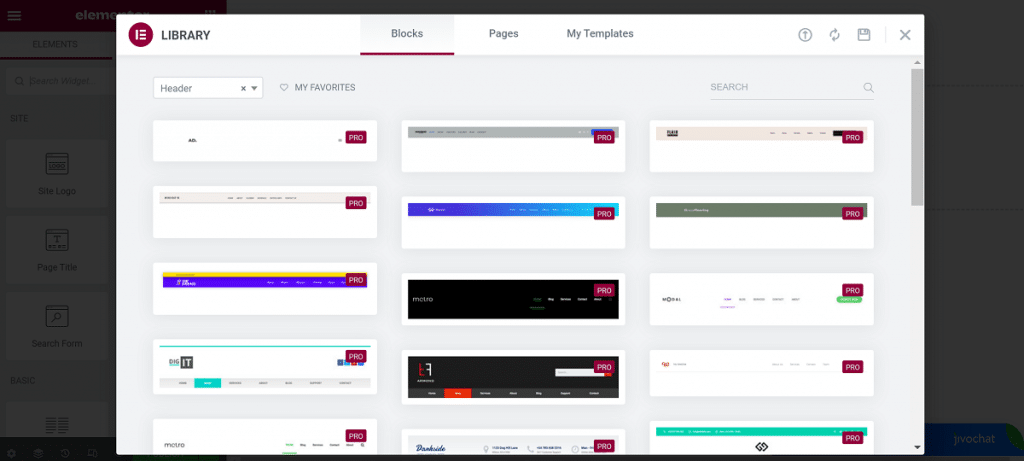This screenshot has width=1024, height=461.
Task: Click PRO badge on black metro template
Action: (x=604, y=291)
